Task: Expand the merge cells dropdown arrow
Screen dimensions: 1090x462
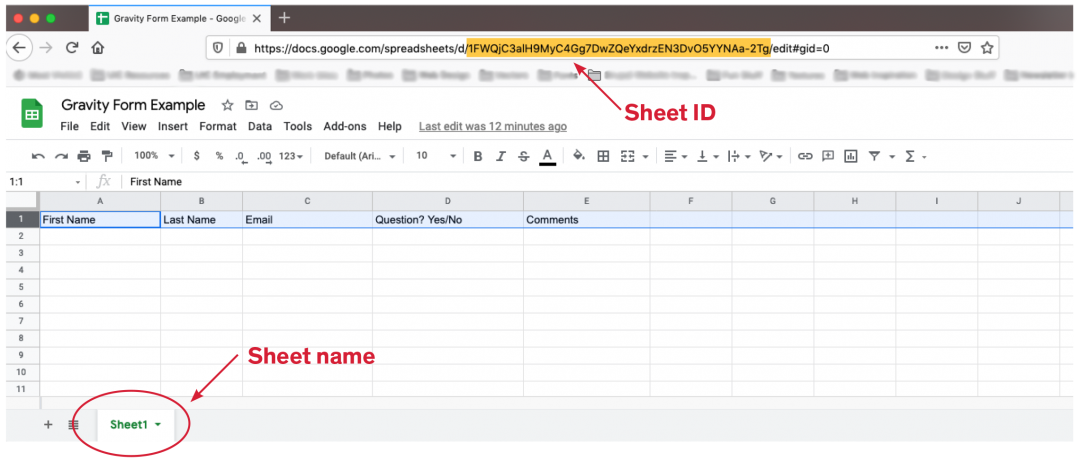Action: pos(646,157)
